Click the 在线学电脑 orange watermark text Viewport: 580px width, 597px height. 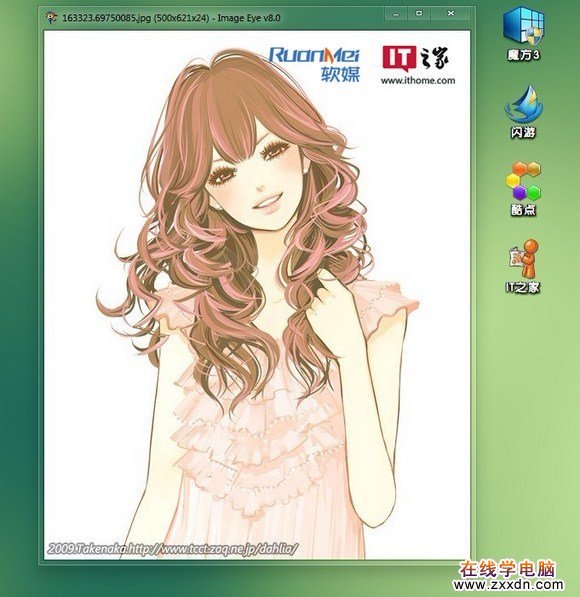pyautogui.click(x=507, y=570)
